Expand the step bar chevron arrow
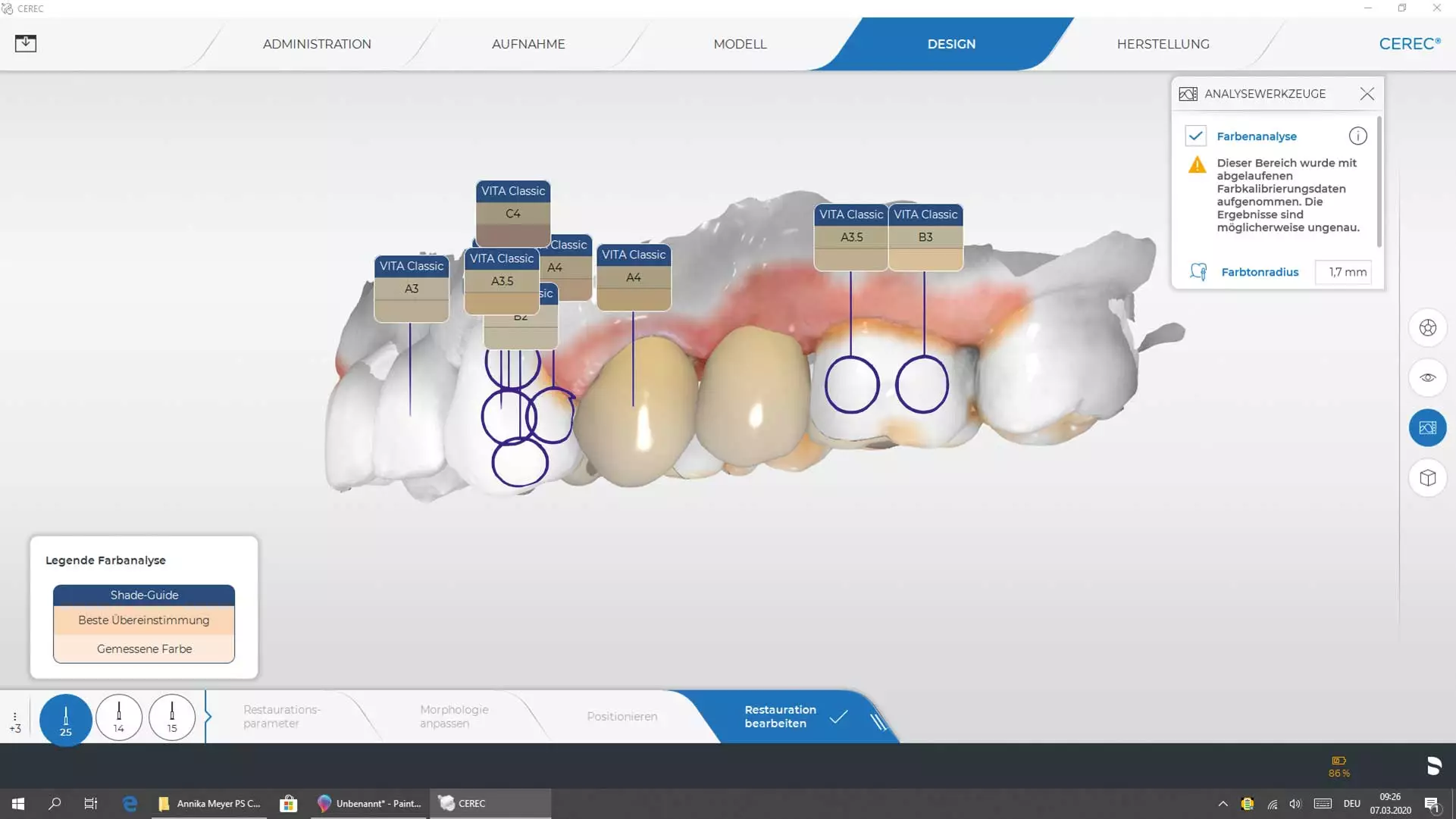Screen dimensions: 1456x819 pyautogui.click(x=208, y=716)
